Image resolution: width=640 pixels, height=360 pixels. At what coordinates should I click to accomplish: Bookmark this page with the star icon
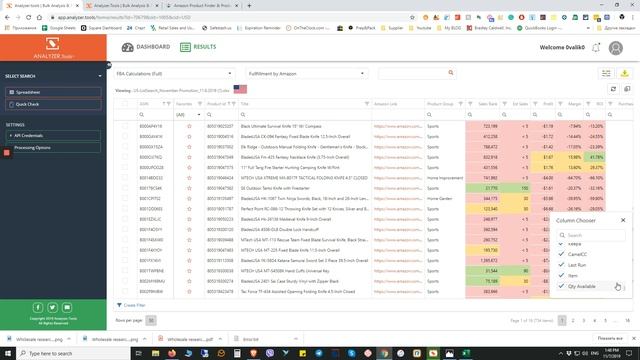(x=412, y=18)
